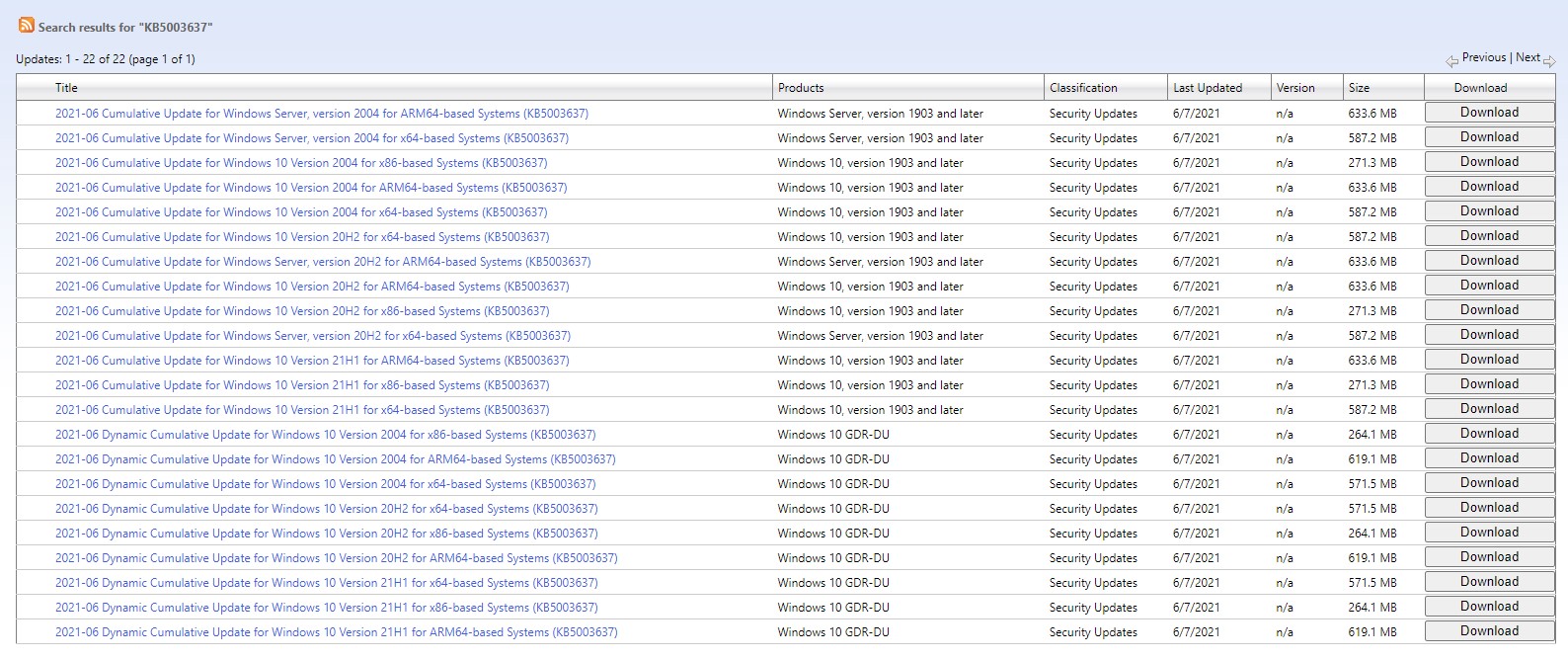The width and height of the screenshot is (1568, 659).
Task: Open Windows Server 20H2 ARM64 cumulative update link
Action: [x=323, y=262]
